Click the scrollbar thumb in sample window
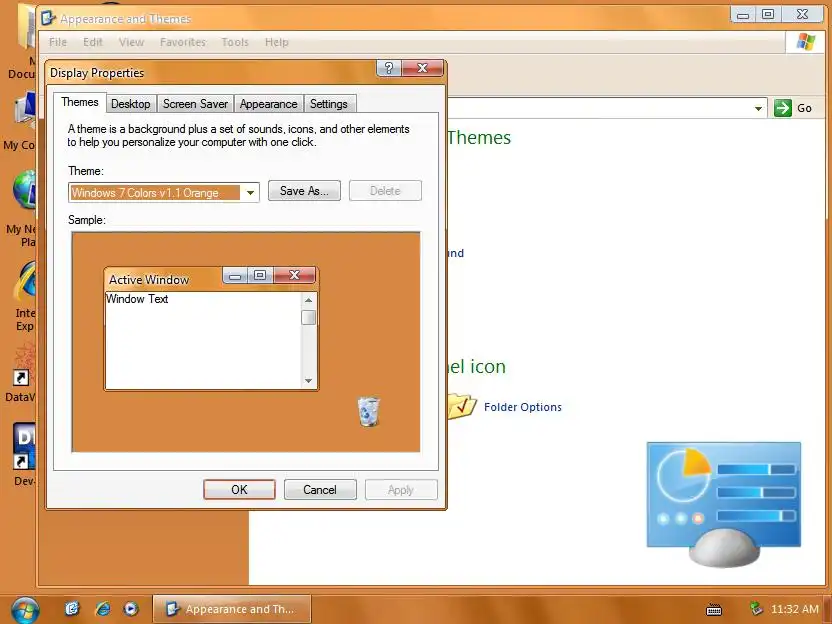This screenshot has height=624, width=832. pos(308,317)
